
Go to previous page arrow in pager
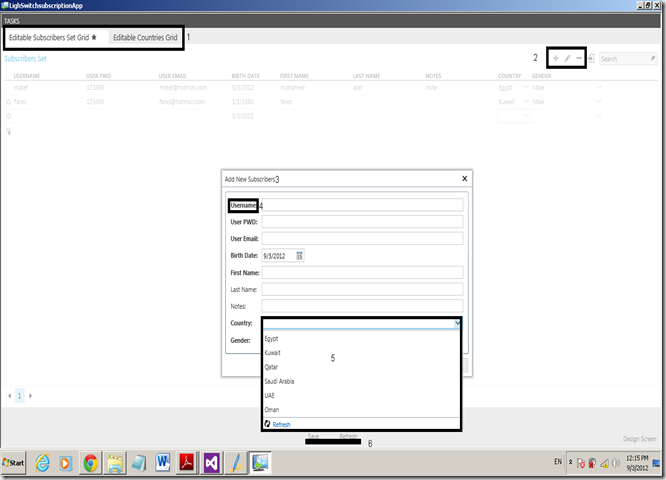tap(9, 396)
